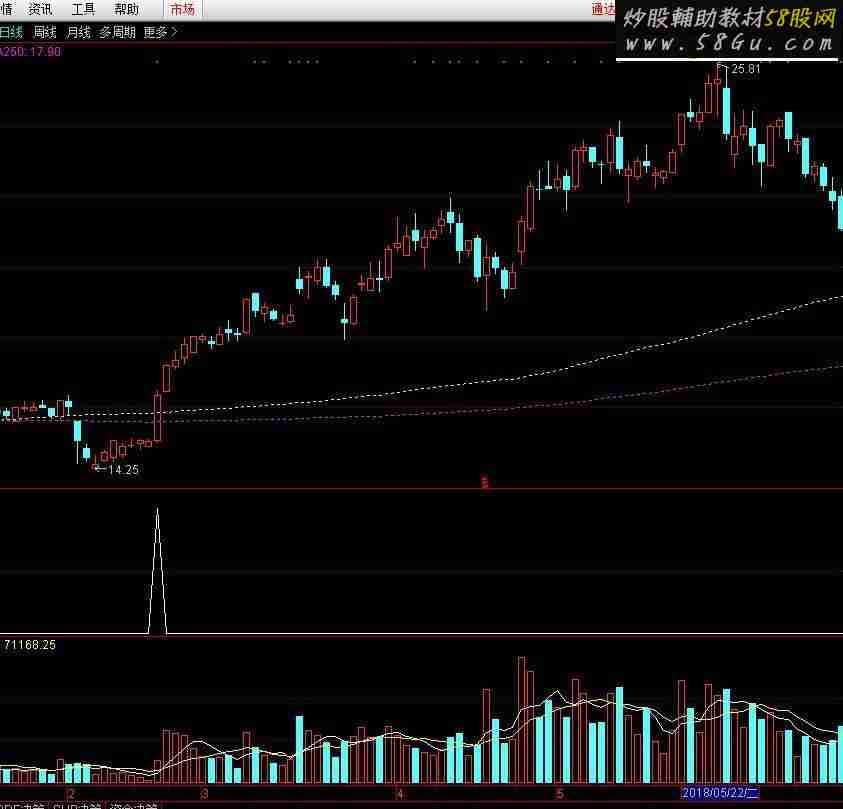Click the month 4 marker on date axis

pos(399,793)
